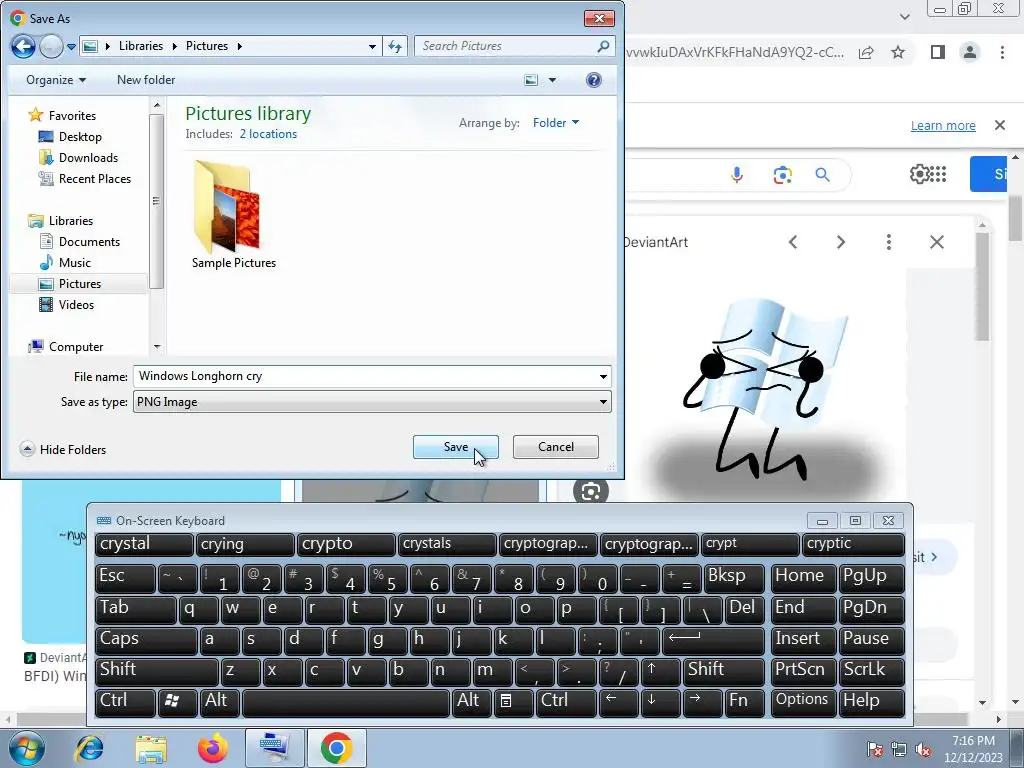The width and height of the screenshot is (1024, 768).
Task: Toggle Fn key on On-Screen Keyboard
Action: coord(744,701)
